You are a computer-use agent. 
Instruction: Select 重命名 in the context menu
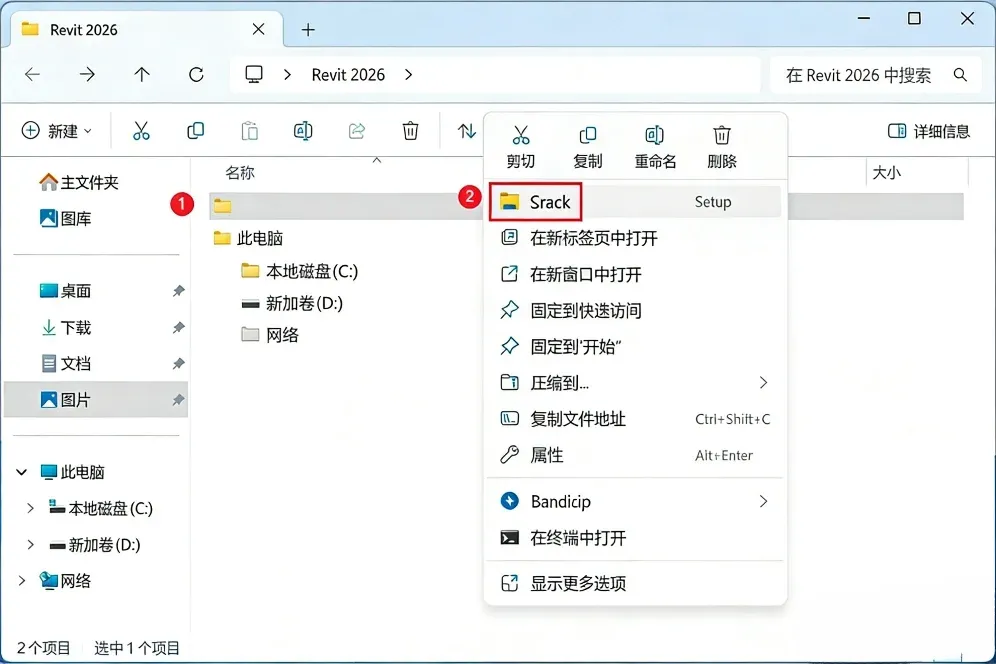(655, 147)
